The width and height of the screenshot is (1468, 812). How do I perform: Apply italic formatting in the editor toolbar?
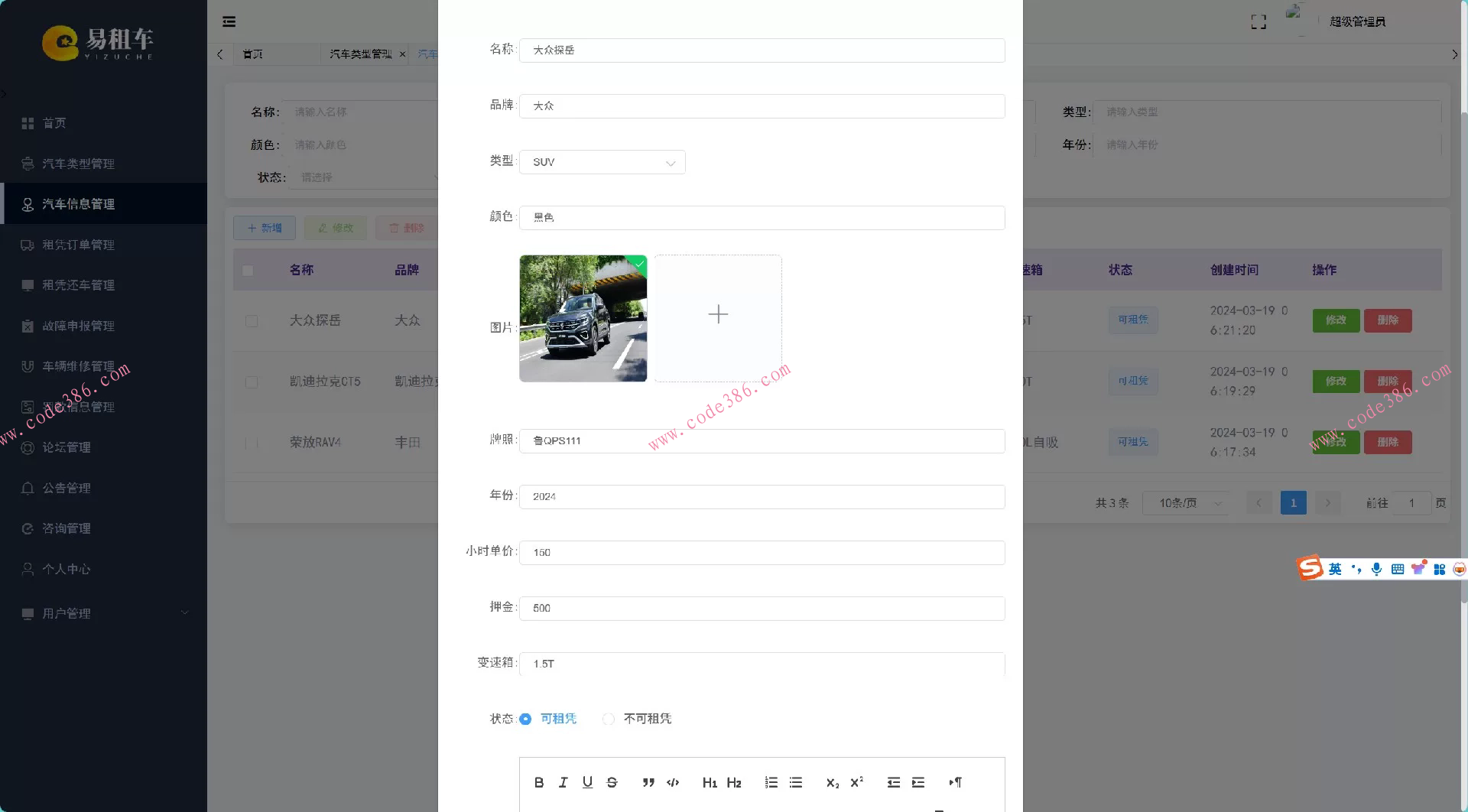563,782
